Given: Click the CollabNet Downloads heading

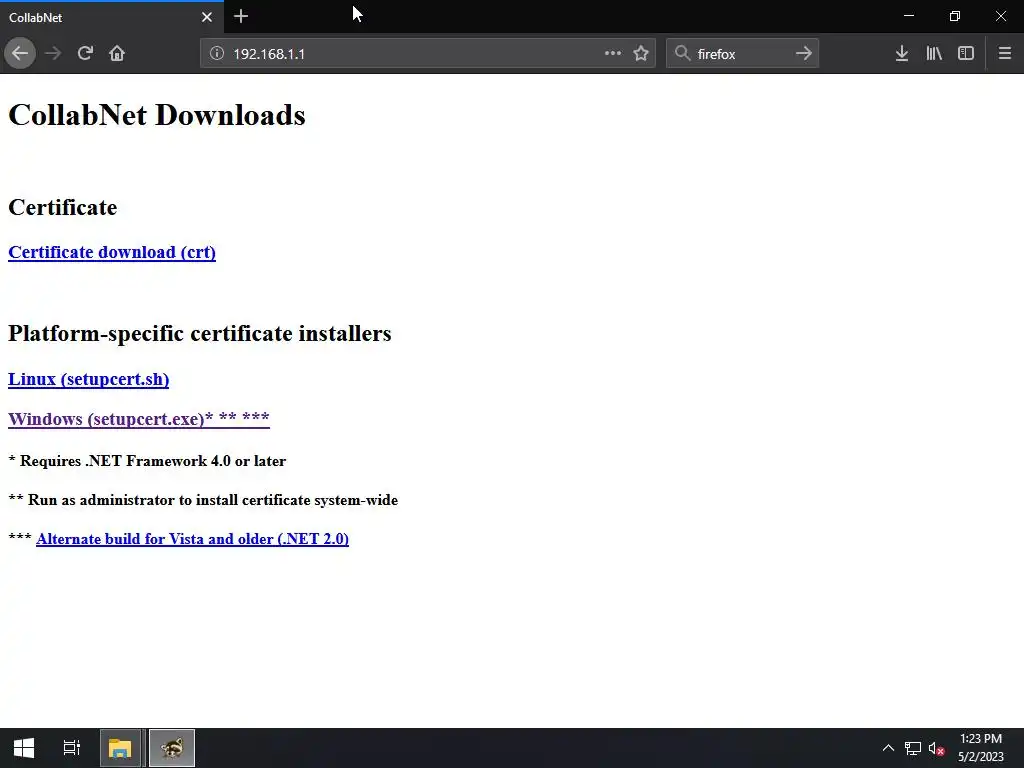Looking at the screenshot, I should (x=157, y=115).
